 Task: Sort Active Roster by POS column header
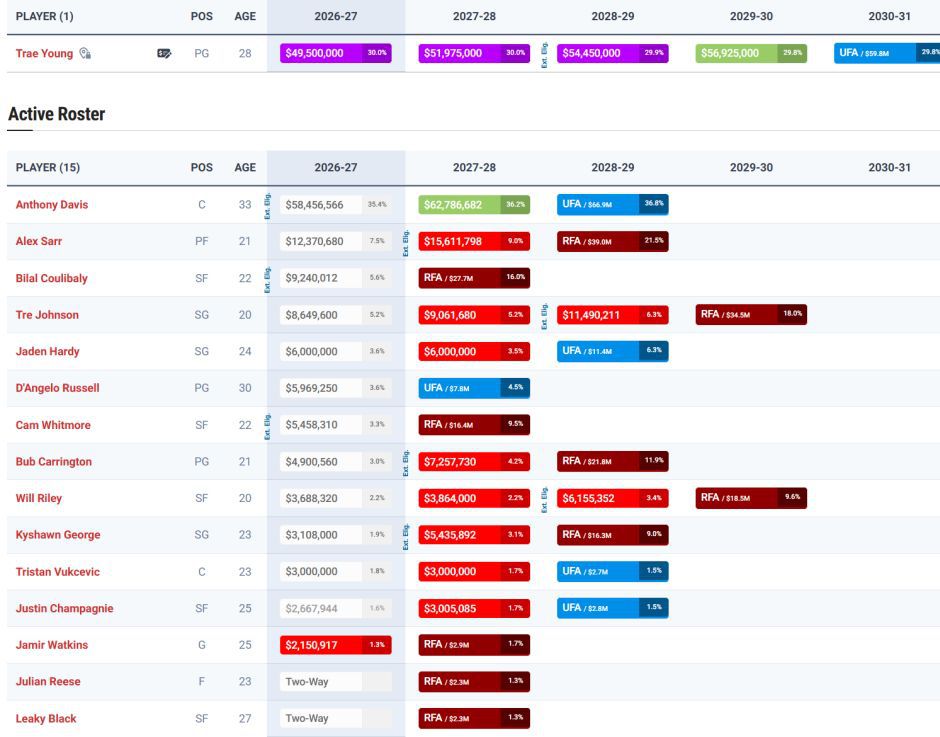tap(201, 167)
